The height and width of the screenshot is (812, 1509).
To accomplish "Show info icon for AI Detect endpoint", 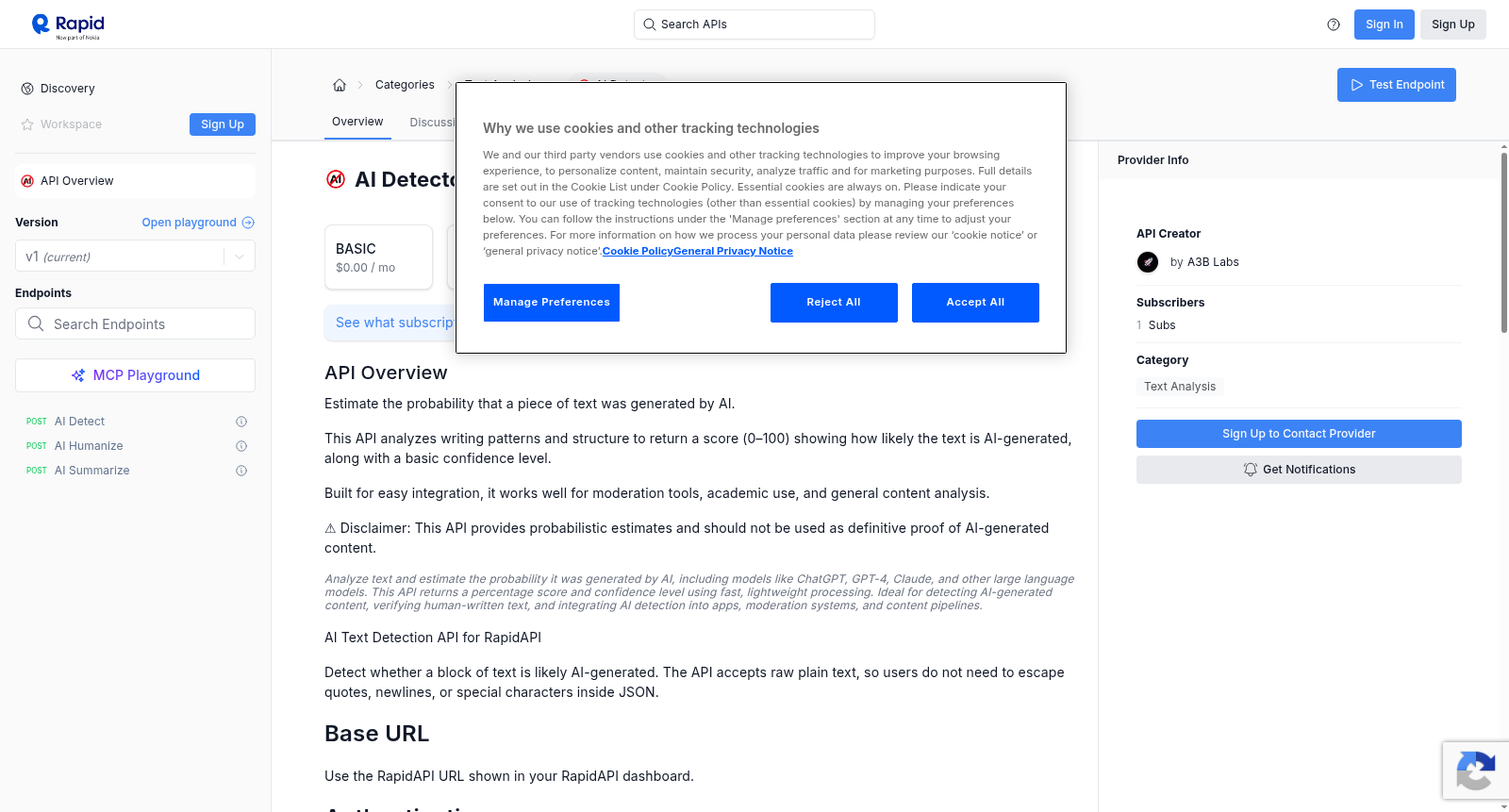I will pos(241,422).
